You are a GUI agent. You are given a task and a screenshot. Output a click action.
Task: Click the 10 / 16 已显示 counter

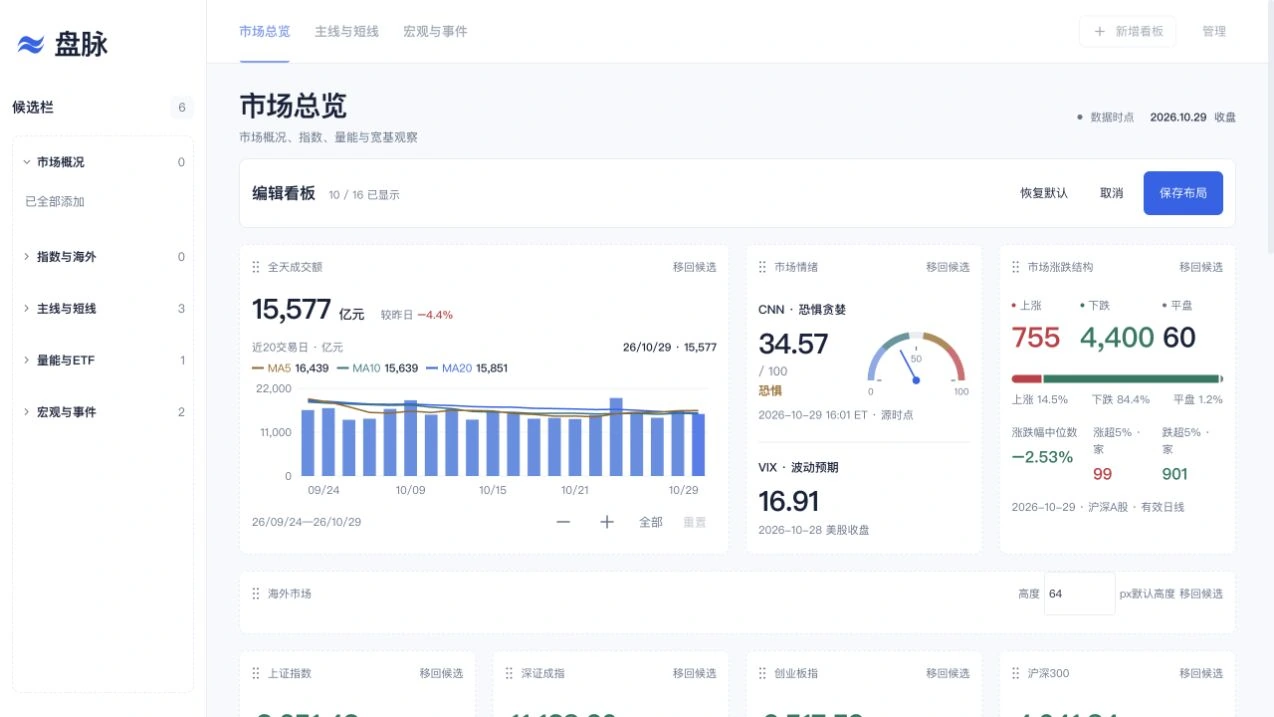coord(364,195)
